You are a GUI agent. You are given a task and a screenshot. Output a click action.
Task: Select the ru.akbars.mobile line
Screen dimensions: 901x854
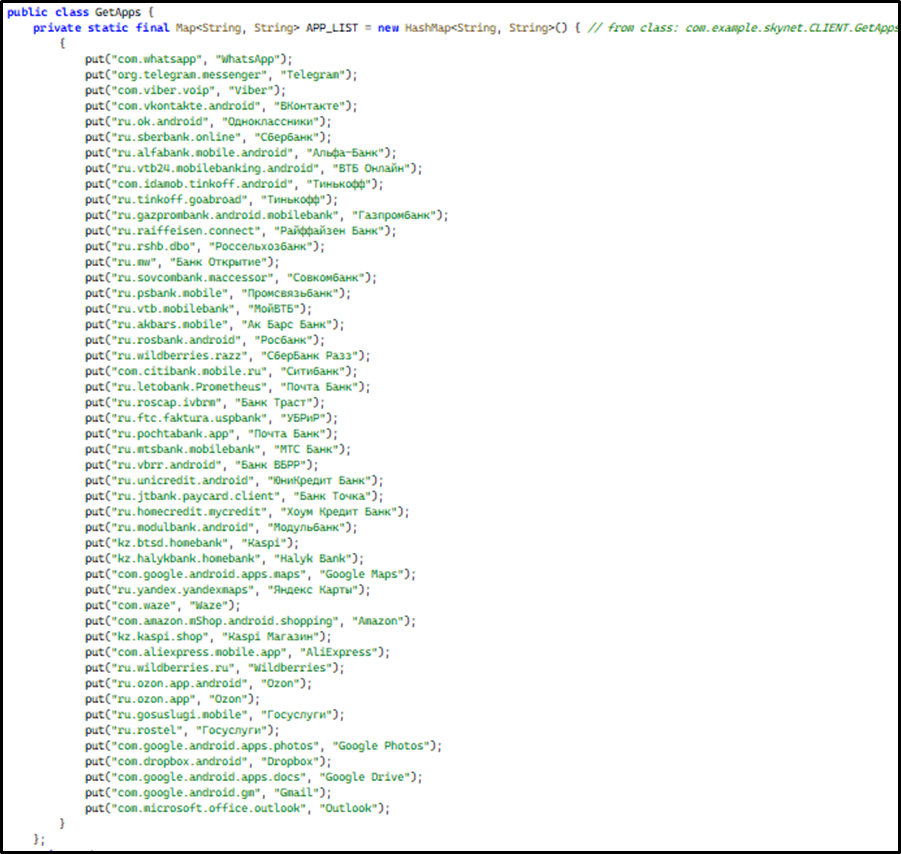pyautogui.click(x=214, y=324)
